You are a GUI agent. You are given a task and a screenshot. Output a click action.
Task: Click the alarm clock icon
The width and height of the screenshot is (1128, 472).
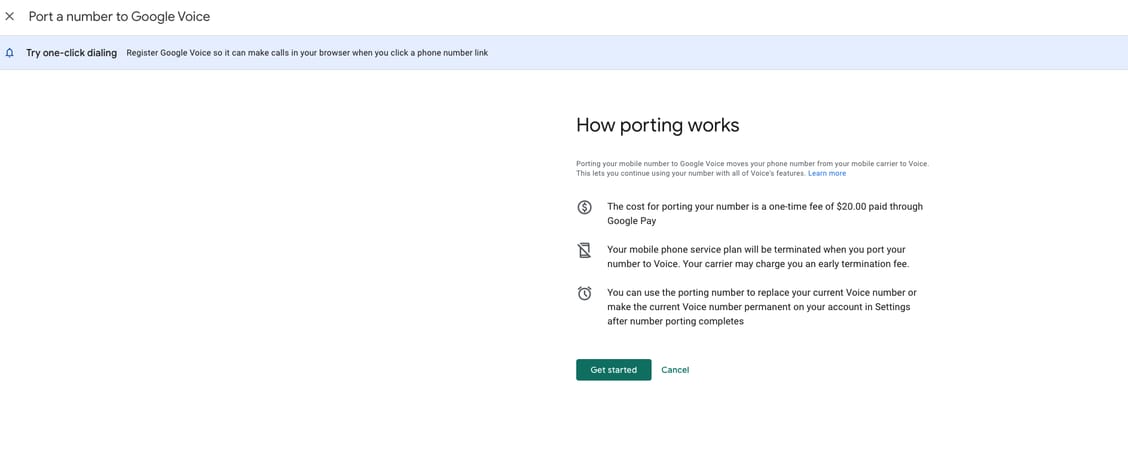click(585, 293)
